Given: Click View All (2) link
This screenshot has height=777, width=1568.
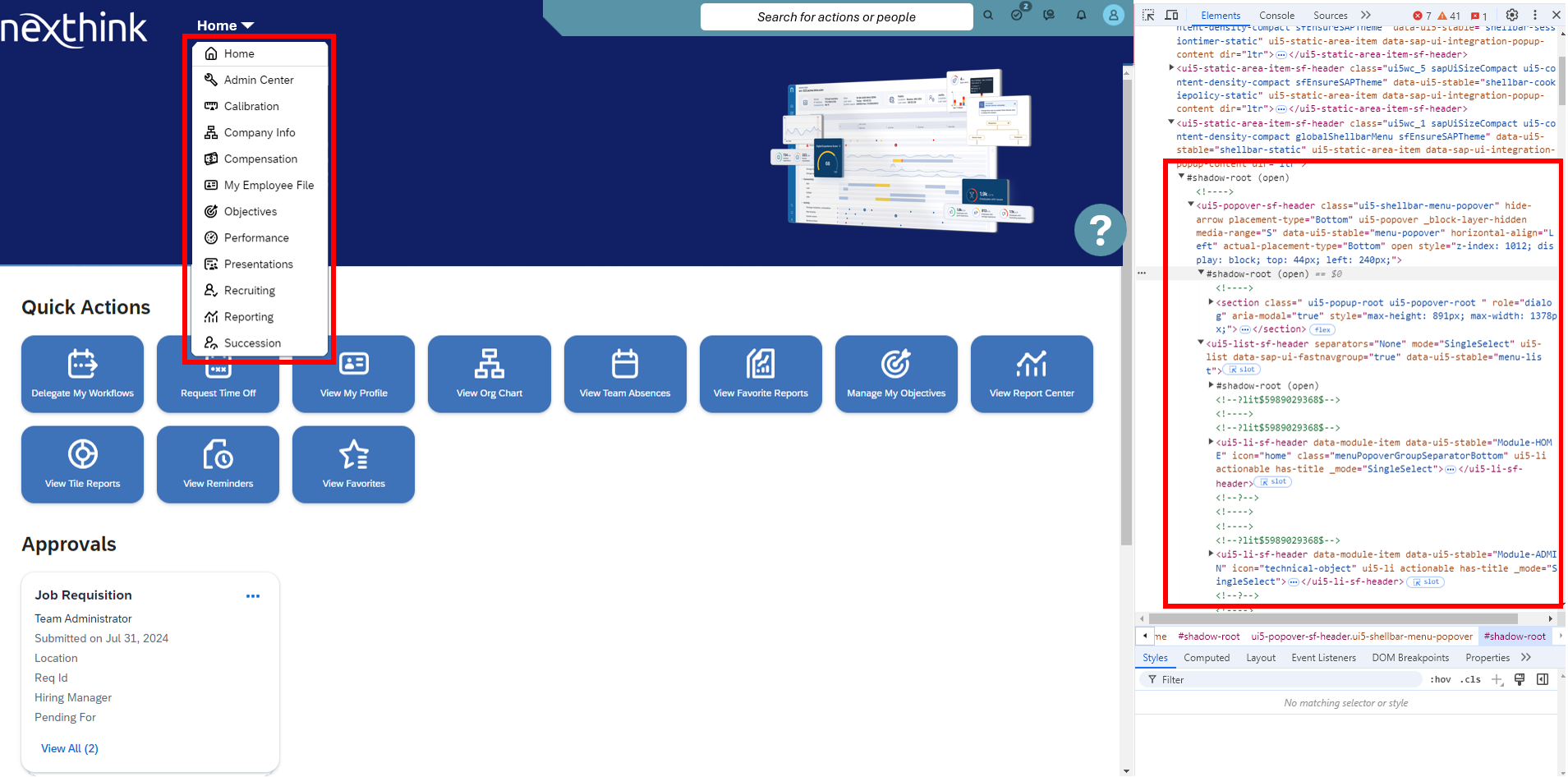Looking at the screenshot, I should pyautogui.click(x=70, y=748).
